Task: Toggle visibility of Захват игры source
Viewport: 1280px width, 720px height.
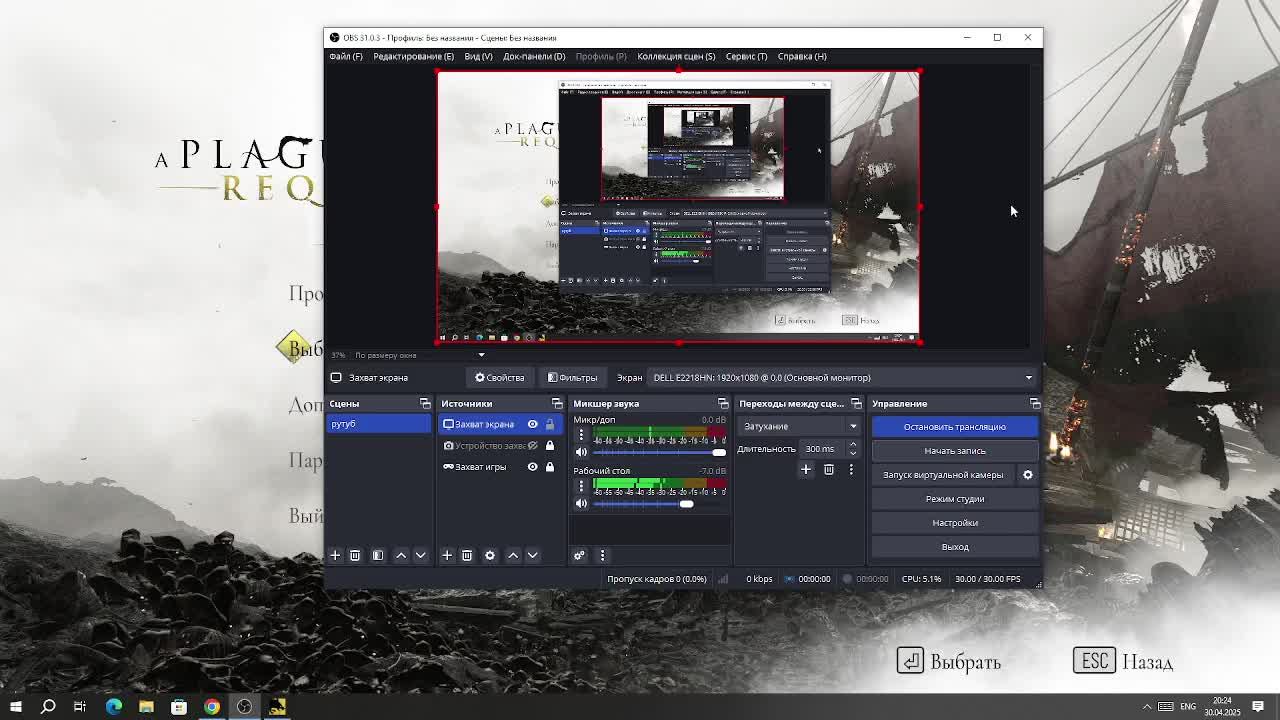Action: pyautogui.click(x=532, y=466)
